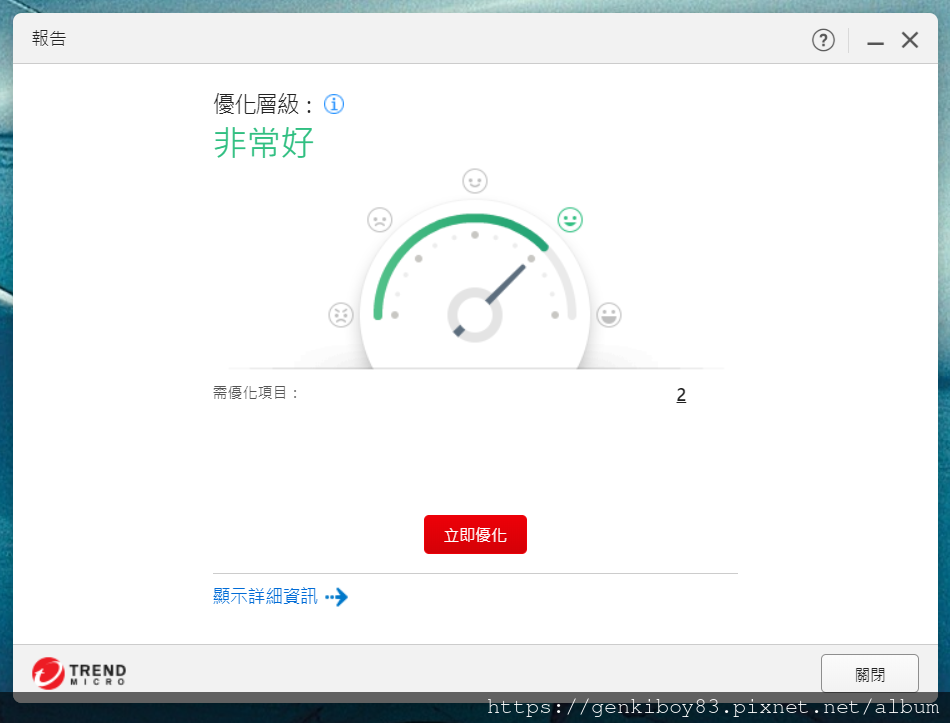Click the gauge needle dial
Screen dimensions: 950x723
[x=475, y=315]
